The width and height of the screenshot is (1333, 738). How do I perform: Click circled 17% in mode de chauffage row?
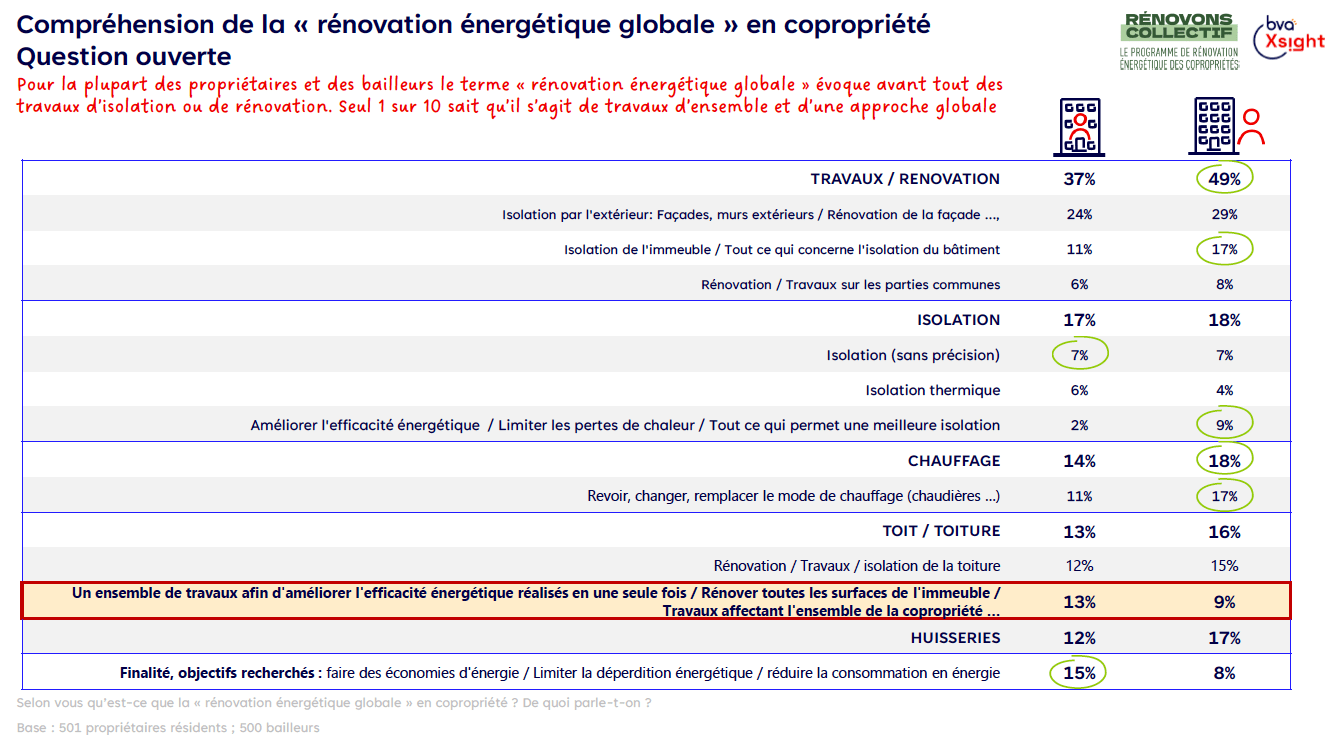click(x=1225, y=496)
